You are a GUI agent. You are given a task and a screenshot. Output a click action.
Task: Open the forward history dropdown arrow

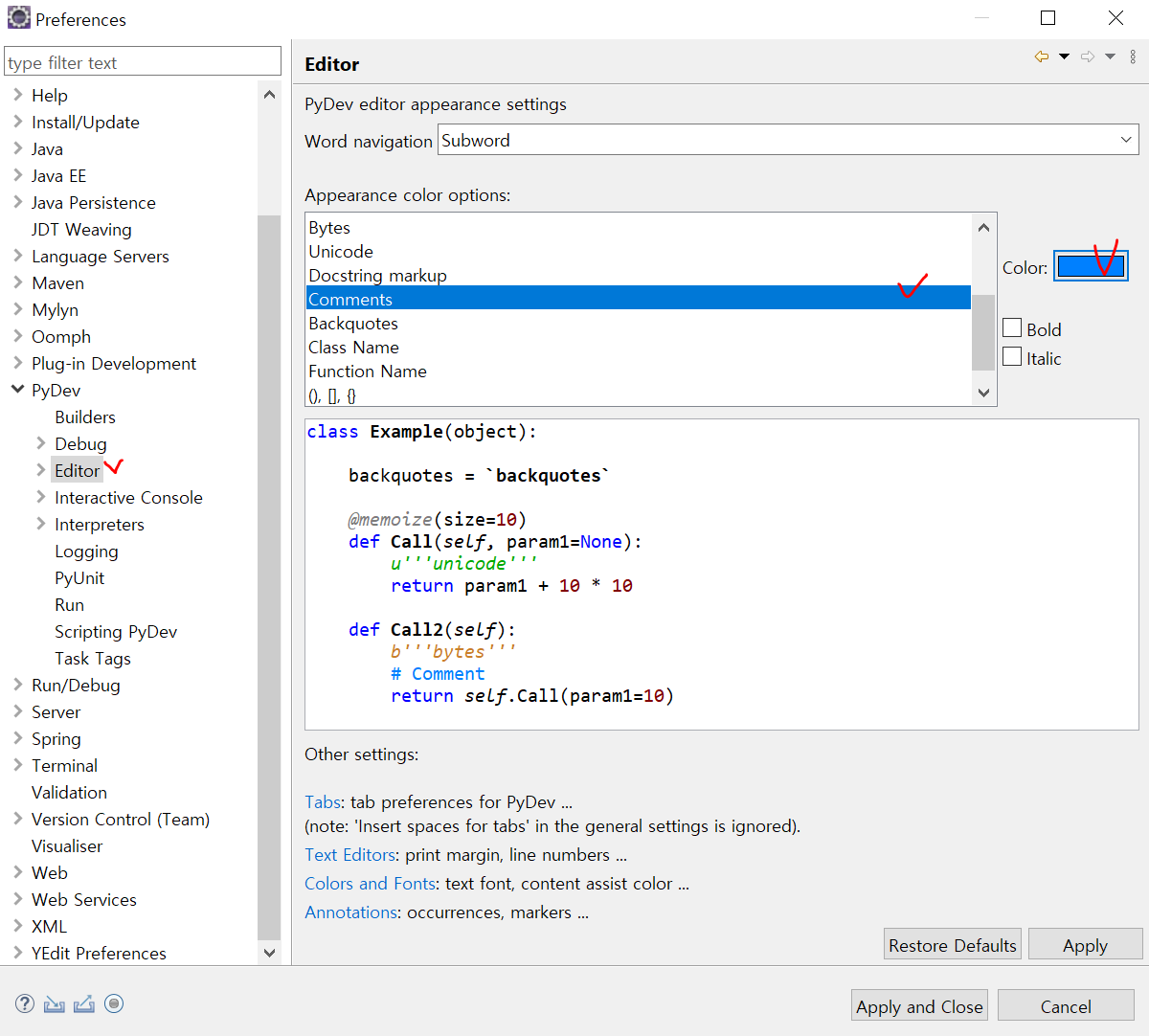(1110, 56)
